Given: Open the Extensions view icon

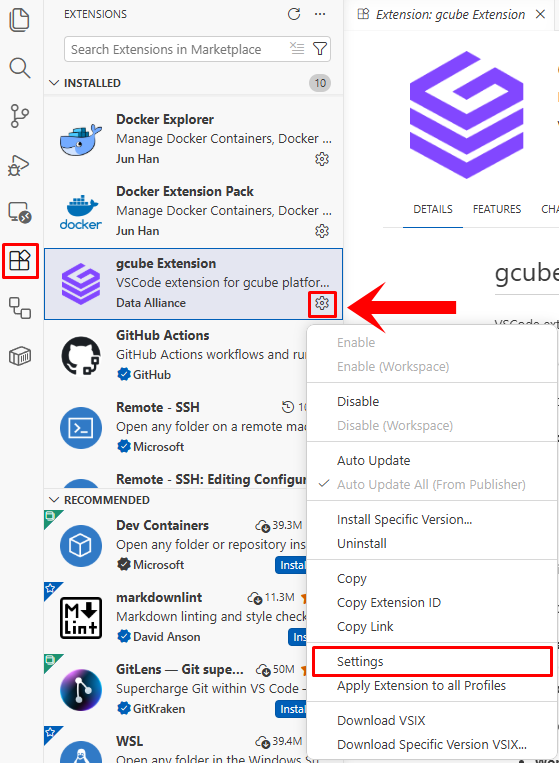Looking at the screenshot, I should [20, 261].
